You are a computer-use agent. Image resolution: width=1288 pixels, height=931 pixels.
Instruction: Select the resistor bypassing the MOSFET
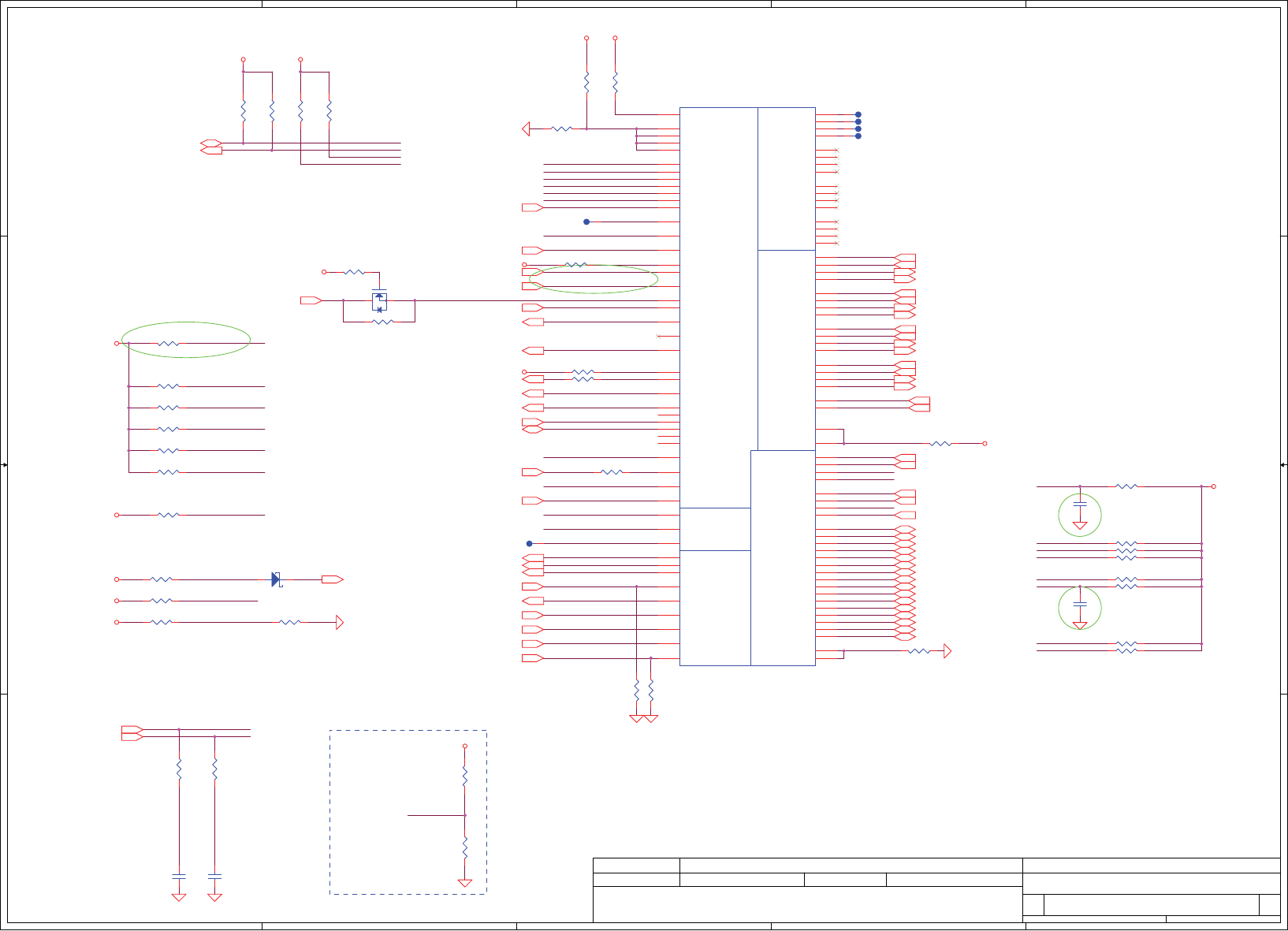coord(382,322)
